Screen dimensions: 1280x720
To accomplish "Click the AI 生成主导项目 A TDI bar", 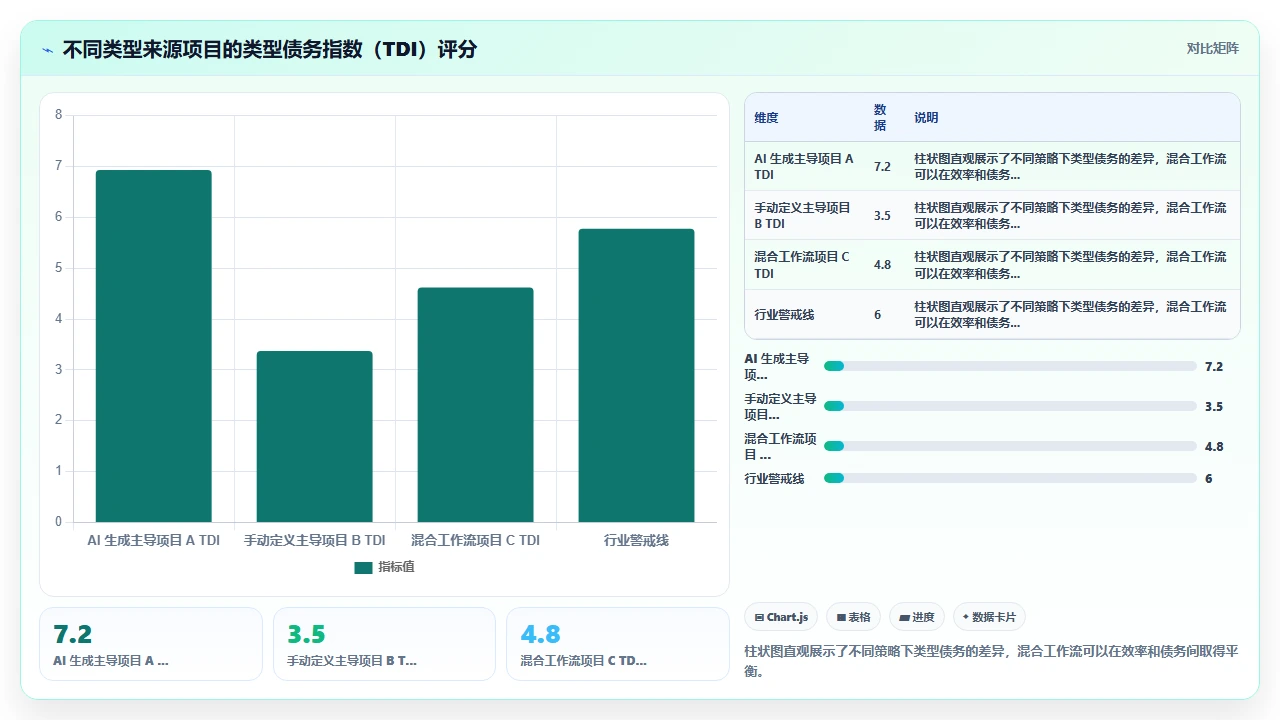I will point(154,346).
